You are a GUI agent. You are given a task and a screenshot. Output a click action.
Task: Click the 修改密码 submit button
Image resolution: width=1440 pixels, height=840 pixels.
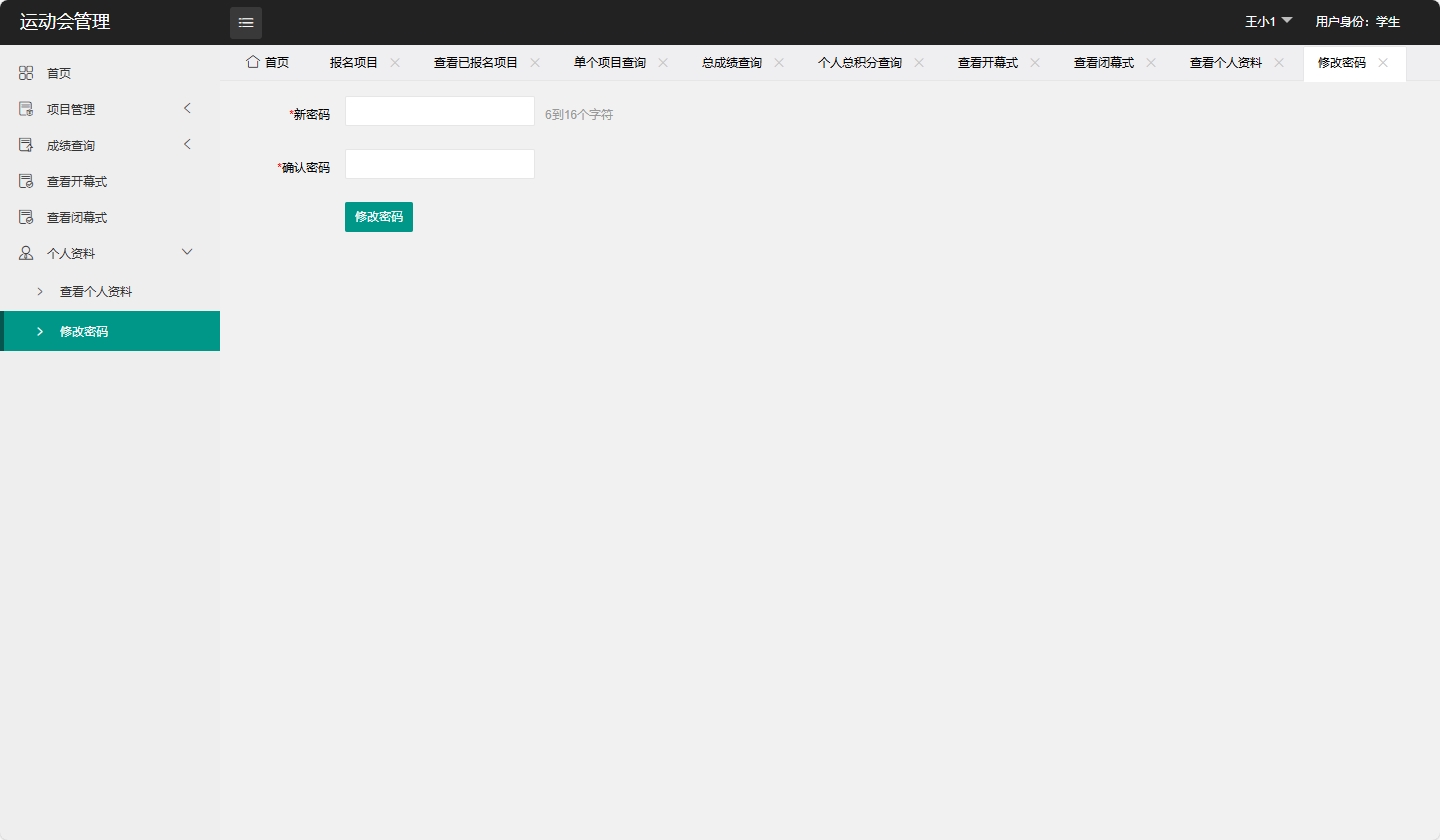tap(378, 216)
